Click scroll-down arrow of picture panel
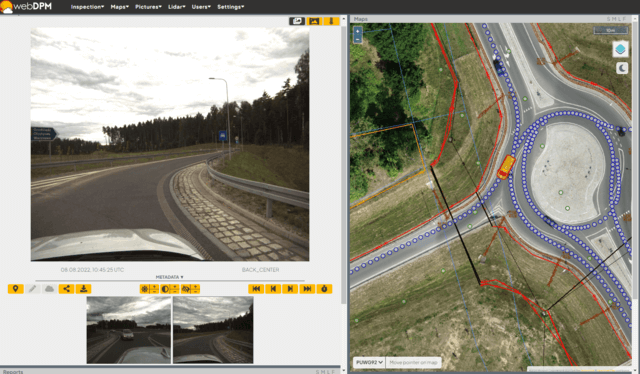Viewport: 640px width, 374px height. 344,371
